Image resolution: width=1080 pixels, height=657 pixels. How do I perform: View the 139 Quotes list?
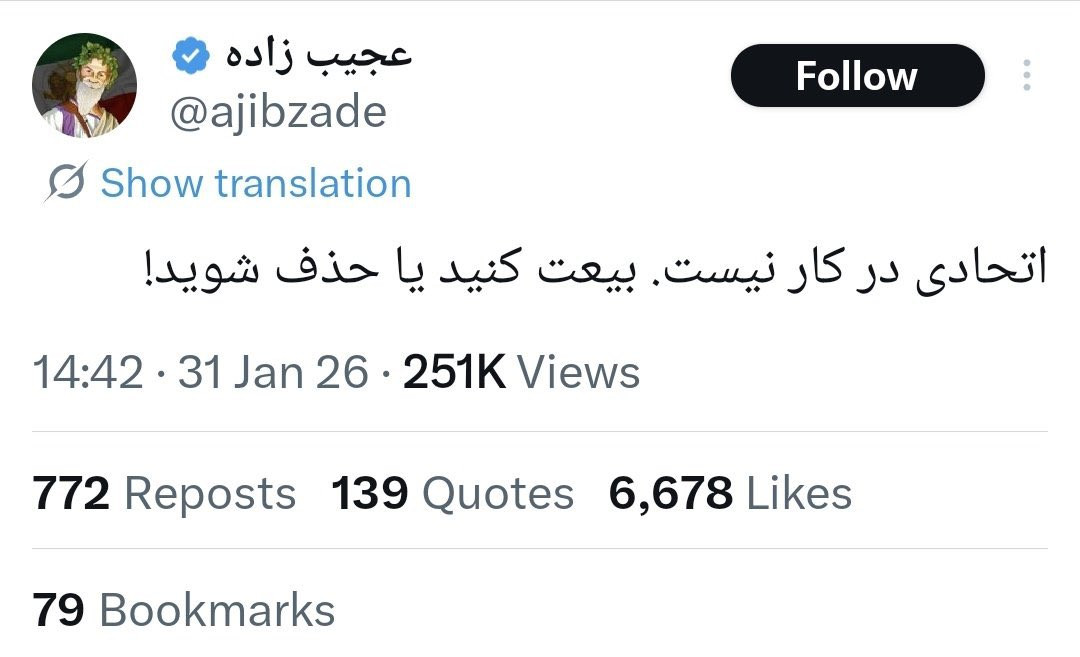click(x=453, y=494)
